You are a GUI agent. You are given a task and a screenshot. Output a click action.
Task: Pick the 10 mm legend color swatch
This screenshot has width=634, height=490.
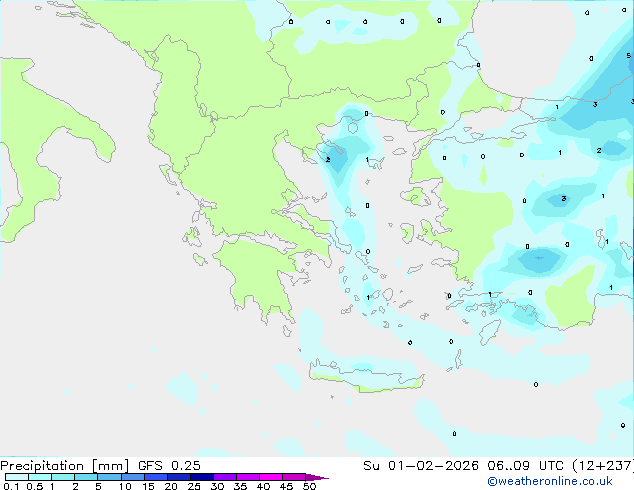tap(132, 477)
